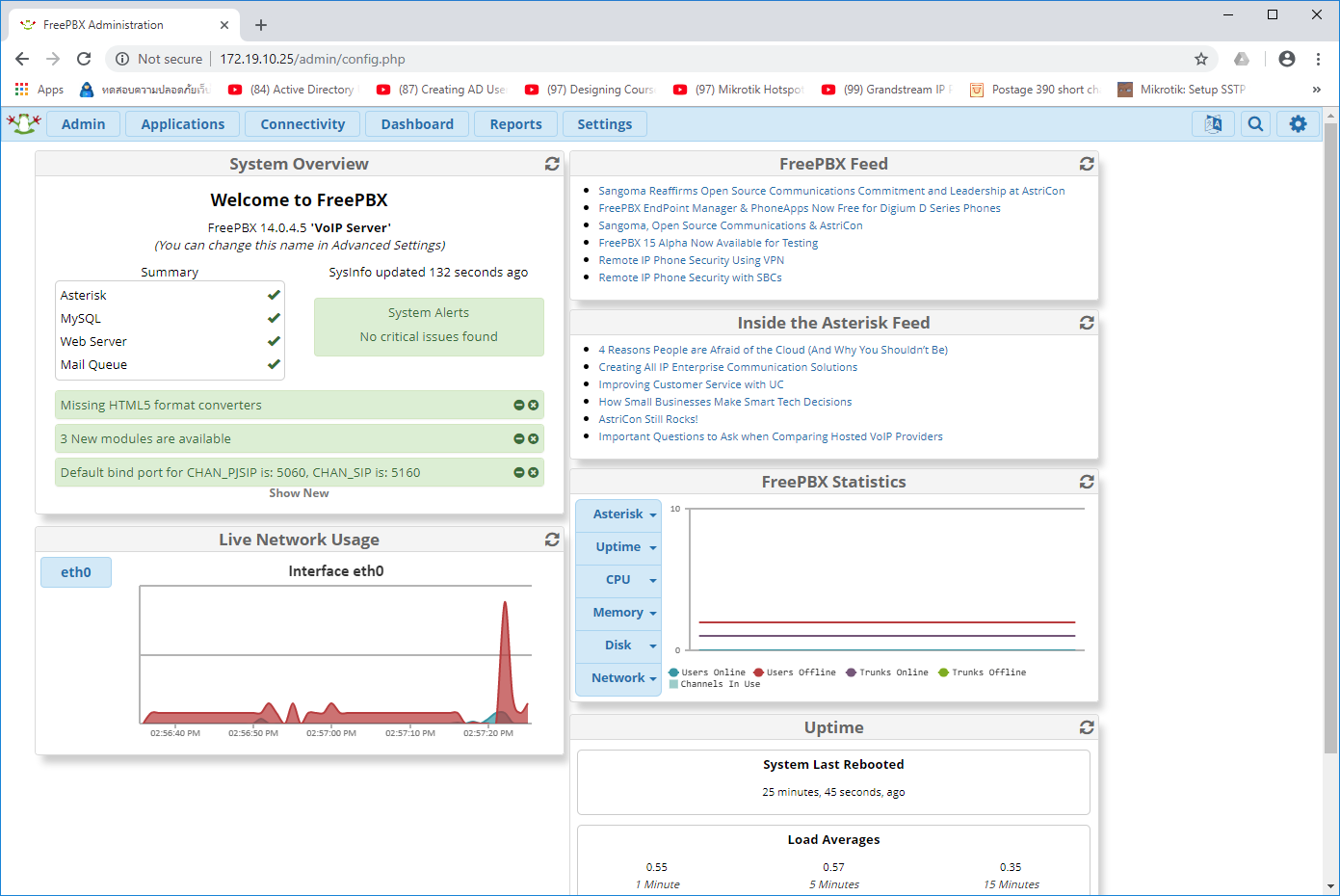The image size is (1340, 896).
Task: Click the scrollbar down arrow
Action: pyautogui.click(x=1331, y=886)
